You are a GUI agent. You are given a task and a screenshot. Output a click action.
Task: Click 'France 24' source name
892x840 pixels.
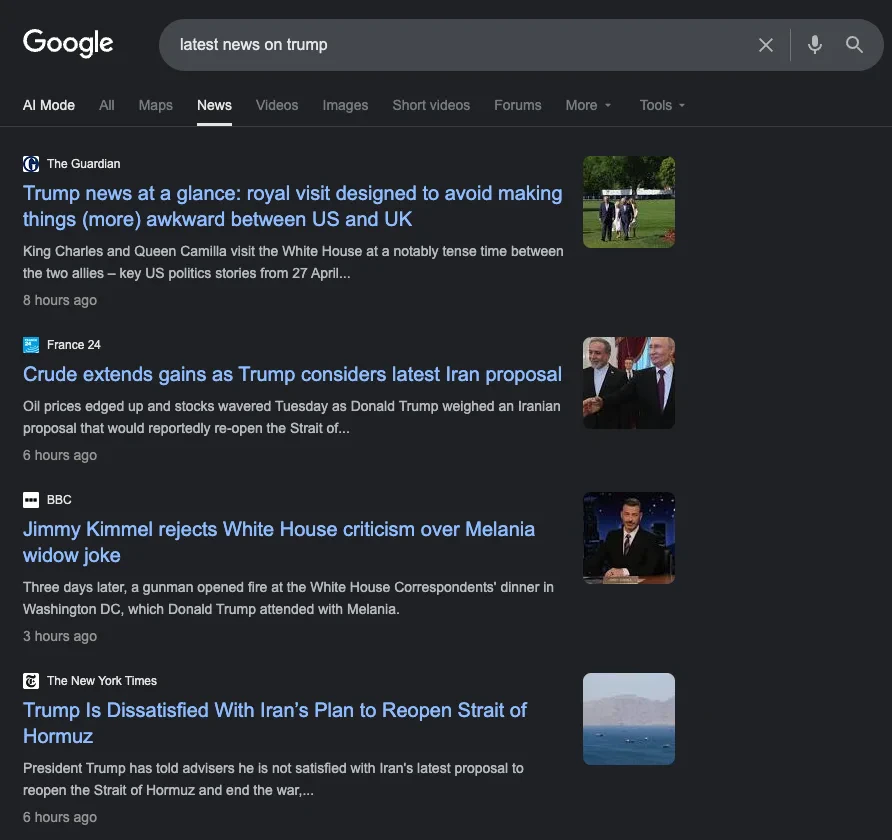[x=73, y=345]
